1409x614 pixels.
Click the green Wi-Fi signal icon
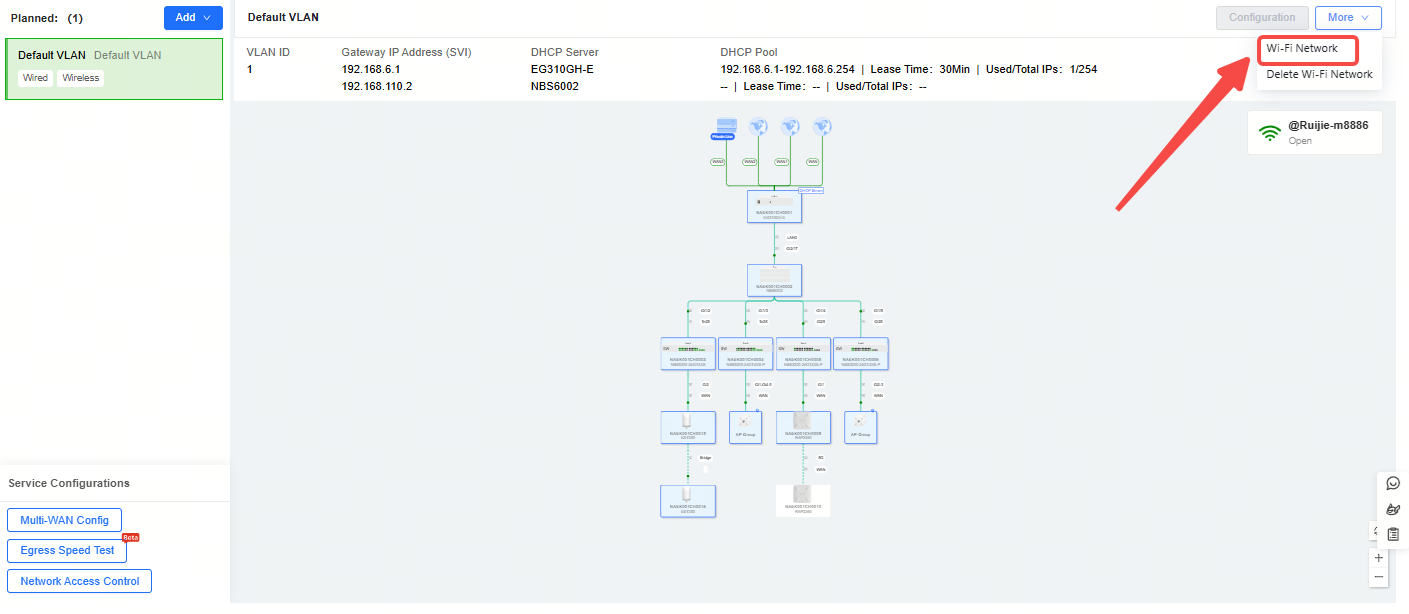[1270, 133]
